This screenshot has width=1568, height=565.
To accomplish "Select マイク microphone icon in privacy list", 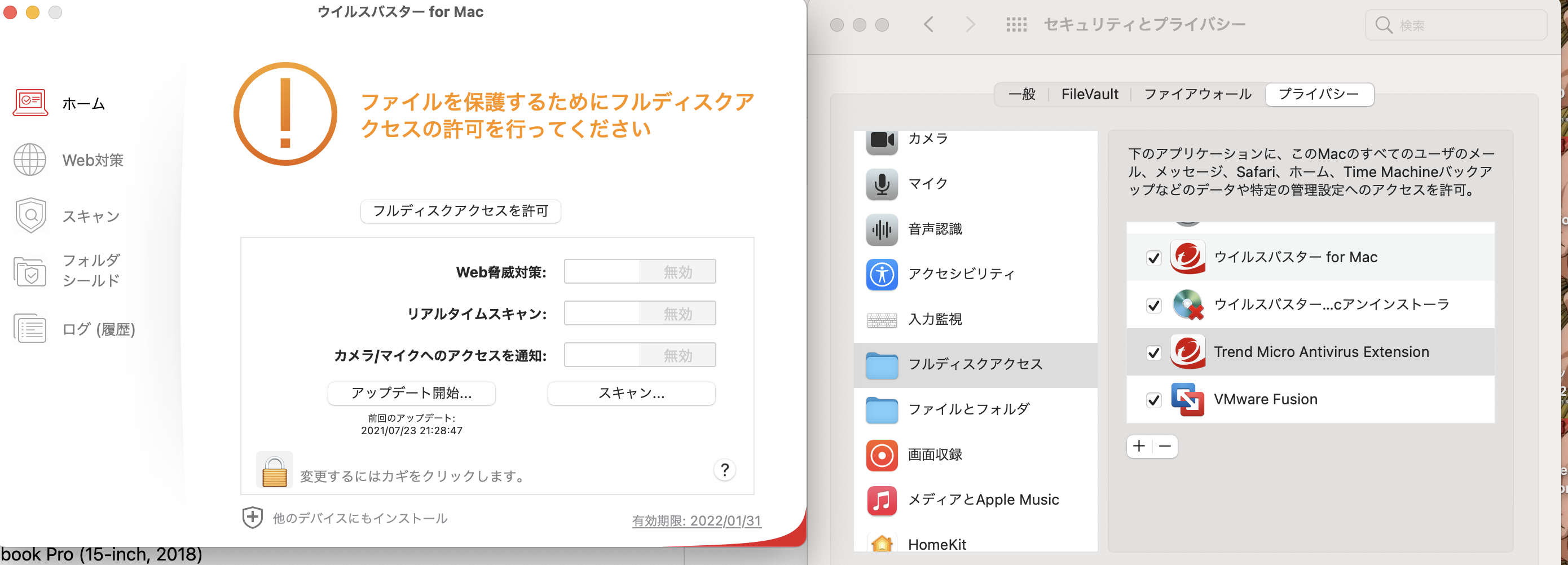I will pos(882,184).
